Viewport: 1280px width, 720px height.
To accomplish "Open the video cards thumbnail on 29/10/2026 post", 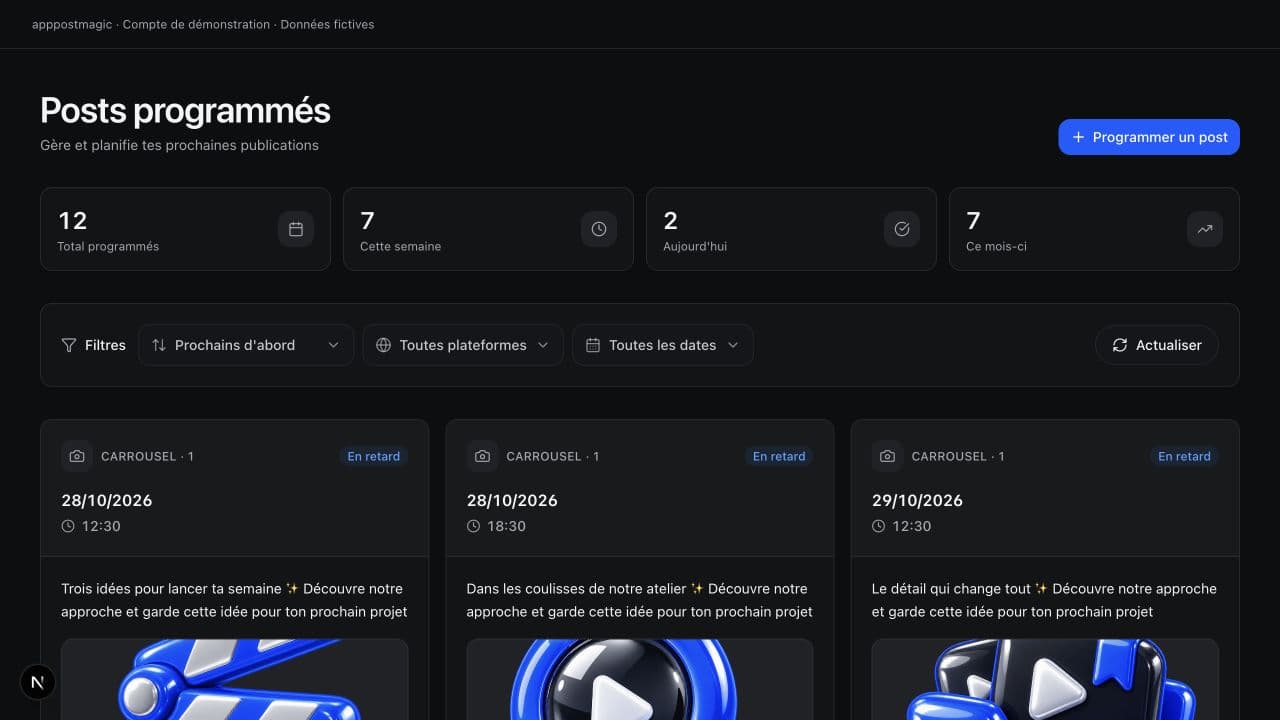I will click(1045, 679).
